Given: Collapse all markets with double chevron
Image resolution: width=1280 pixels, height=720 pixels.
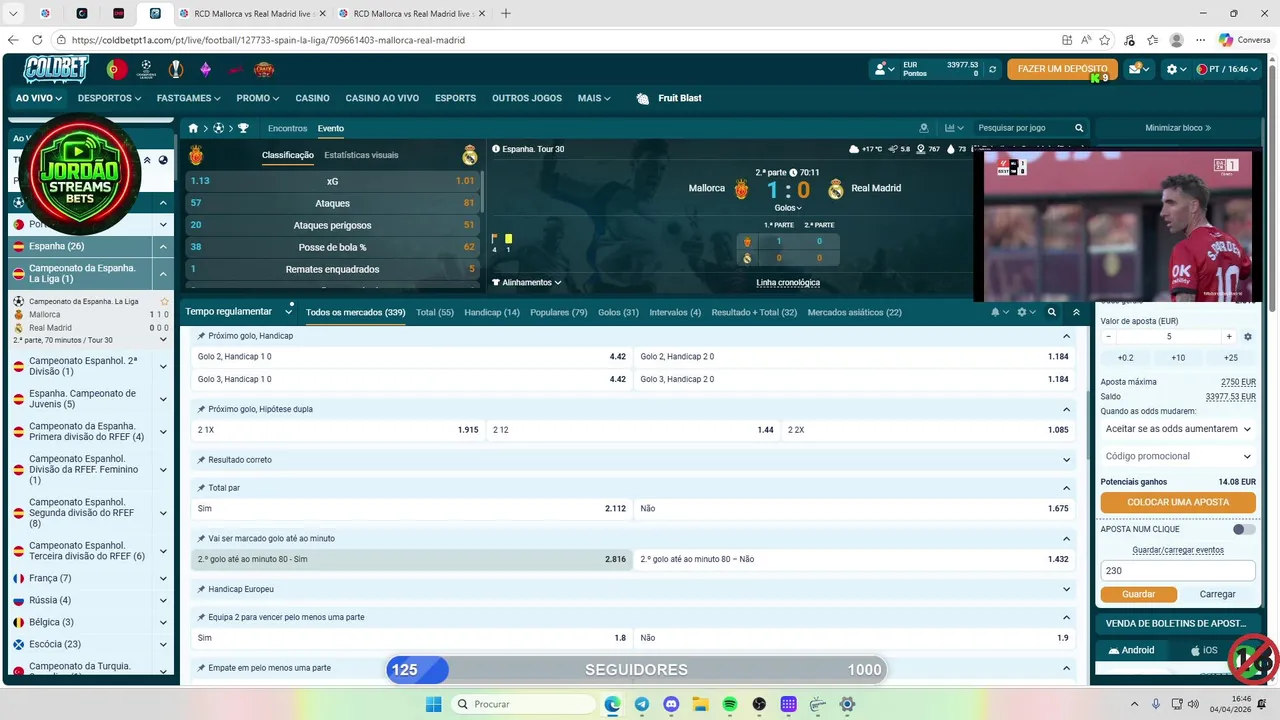Looking at the screenshot, I should pos(1077,312).
